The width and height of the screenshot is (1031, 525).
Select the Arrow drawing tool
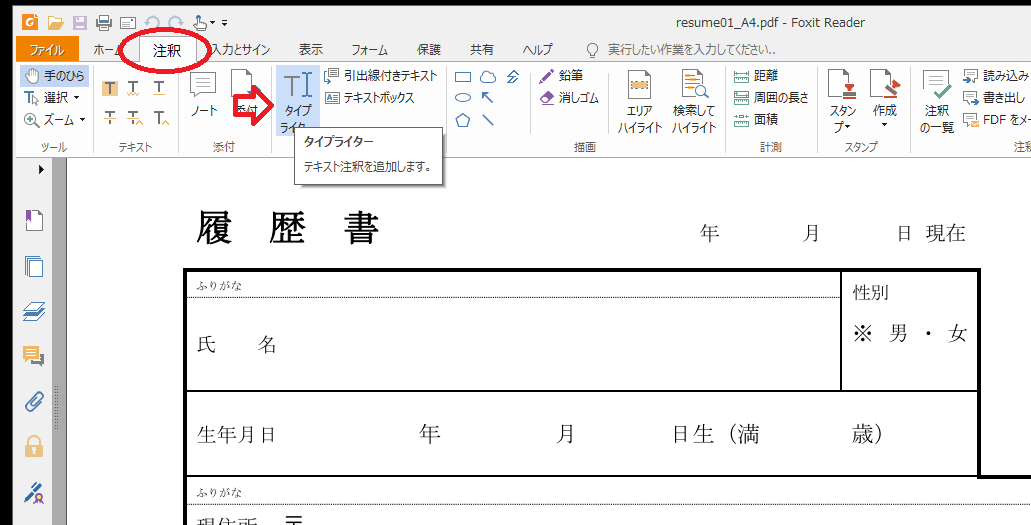click(x=487, y=98)
